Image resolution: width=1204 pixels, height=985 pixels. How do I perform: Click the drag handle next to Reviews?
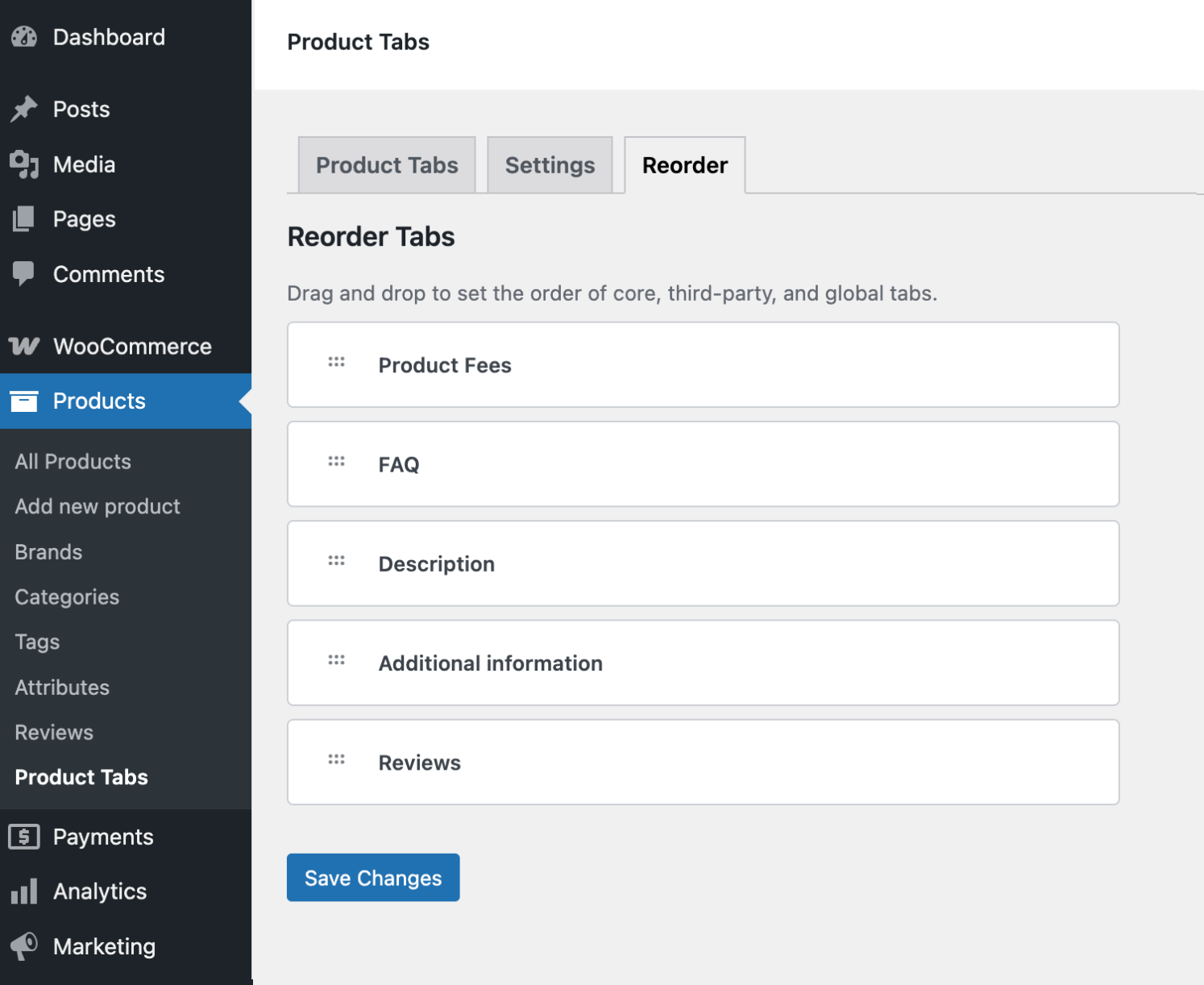tap(335, 758)
